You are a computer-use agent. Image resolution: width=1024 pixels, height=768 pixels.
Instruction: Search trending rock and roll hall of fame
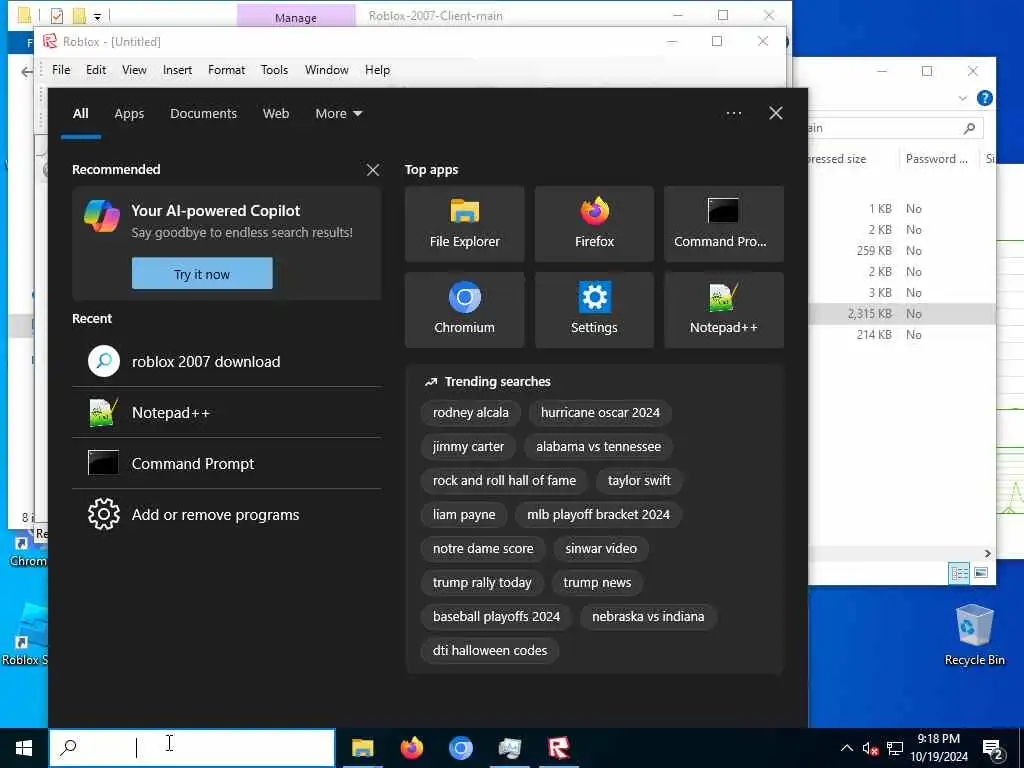pyautogui.click(x=504, y=481)
